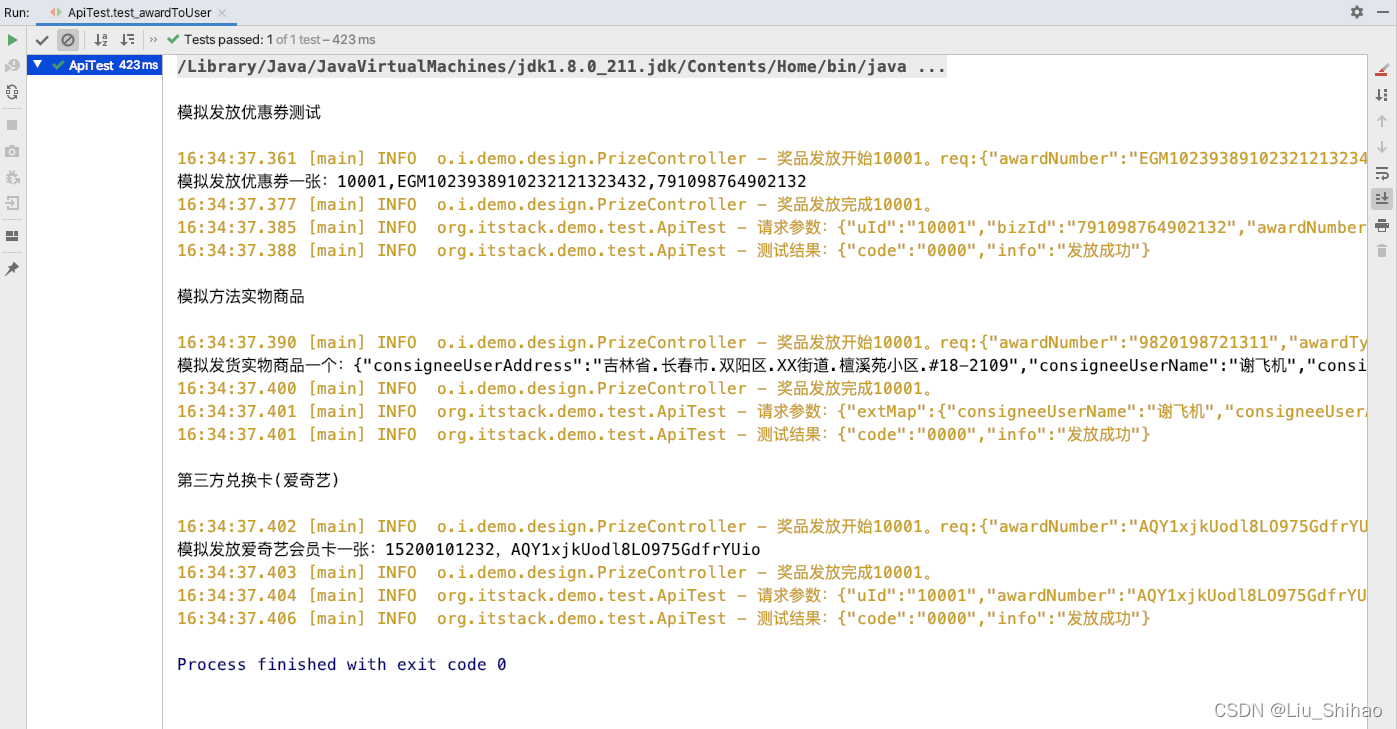Click log line at 16:34:37.361
Screen dimensions: 1397x729
coord(771,159)
